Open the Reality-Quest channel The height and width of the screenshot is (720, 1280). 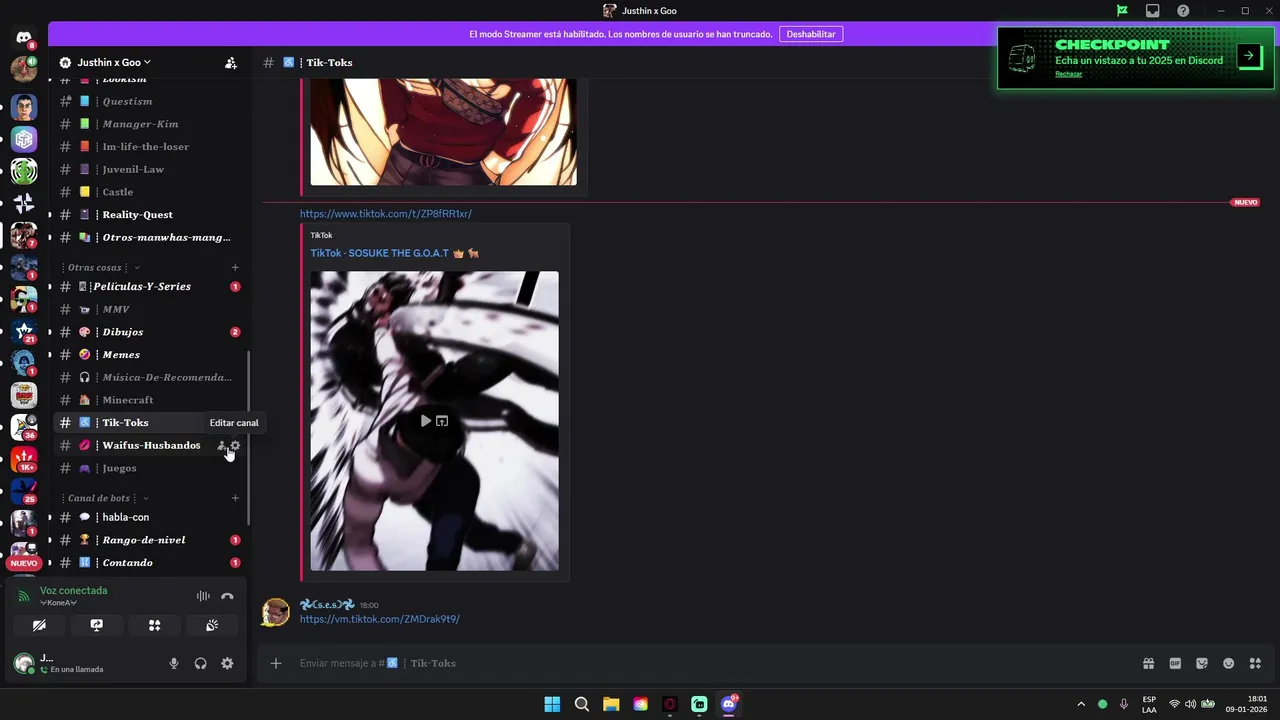point(149,214)
